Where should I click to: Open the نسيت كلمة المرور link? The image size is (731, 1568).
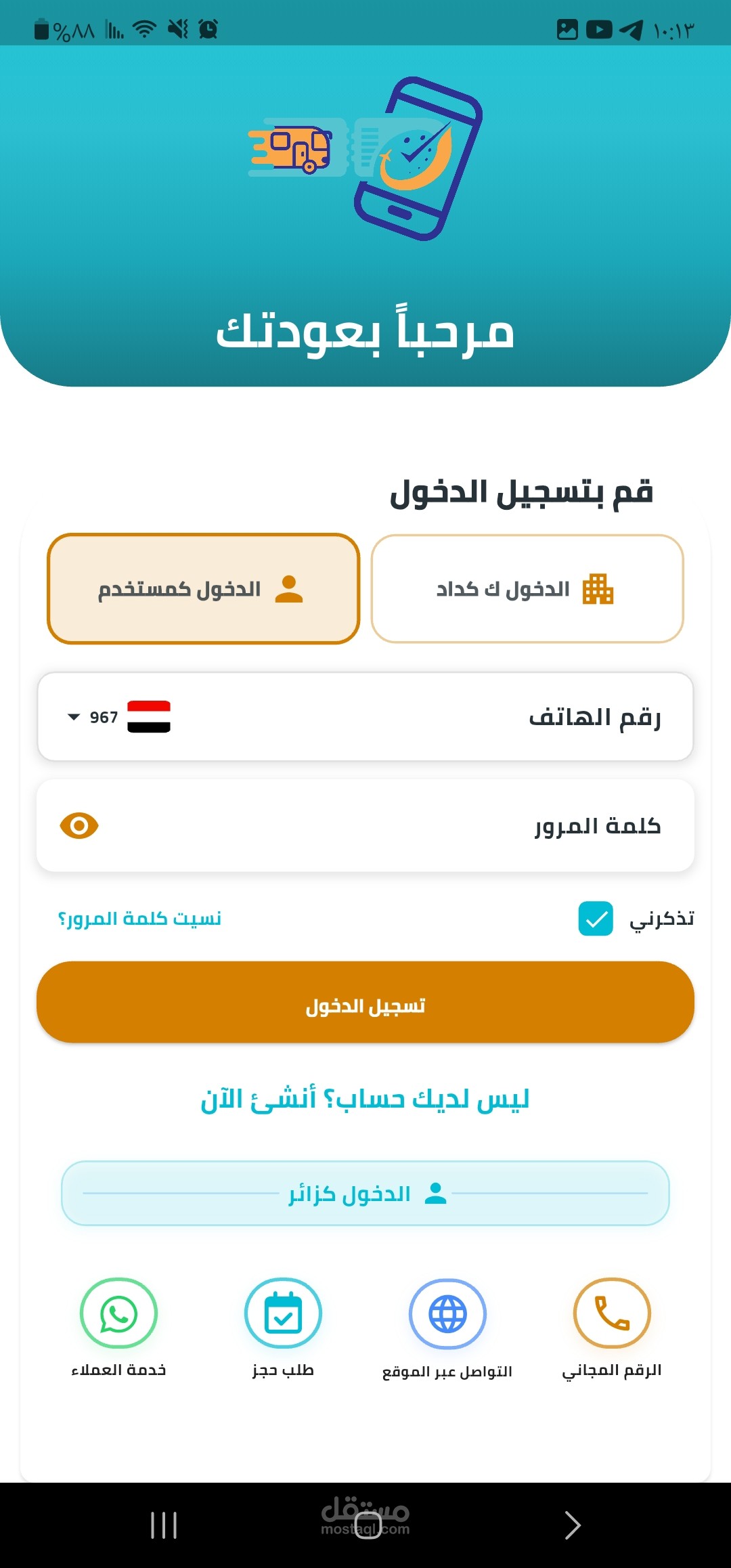(x=140, y=919)
